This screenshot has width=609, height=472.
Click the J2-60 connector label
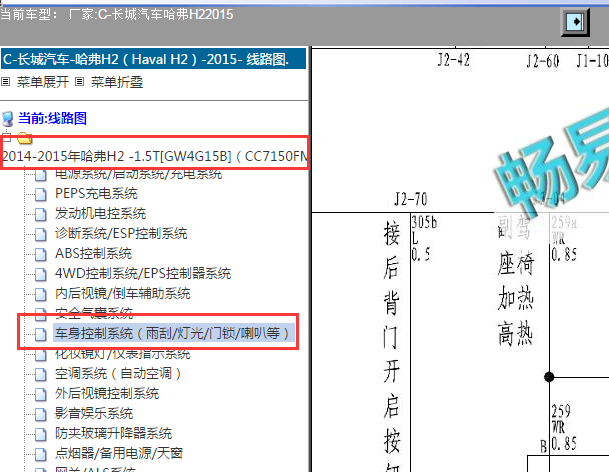click(x=543, y=61)
